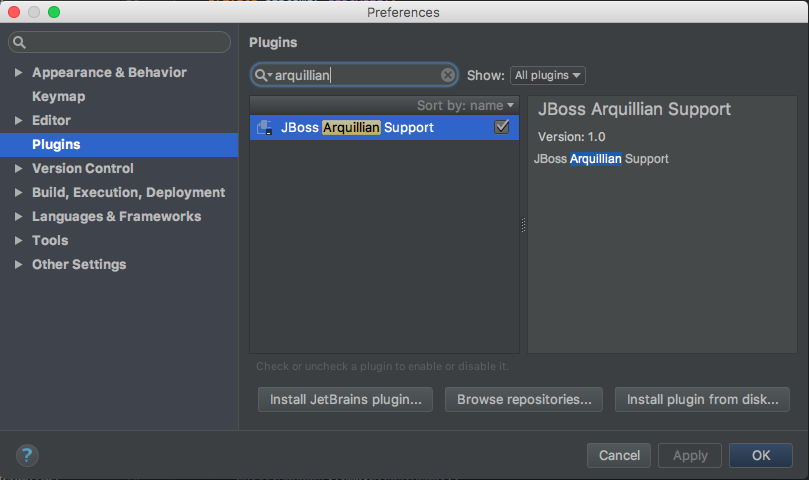Click the Apply button
Viewport: 809px width, 480px height.
(690, 455)
